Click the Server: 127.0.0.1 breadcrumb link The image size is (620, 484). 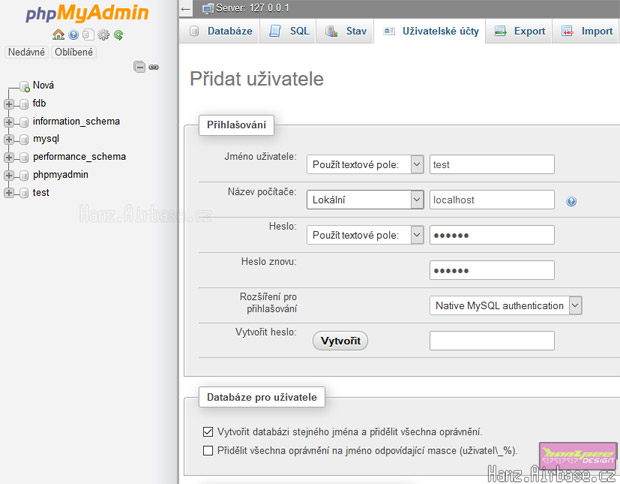(252, 8)
